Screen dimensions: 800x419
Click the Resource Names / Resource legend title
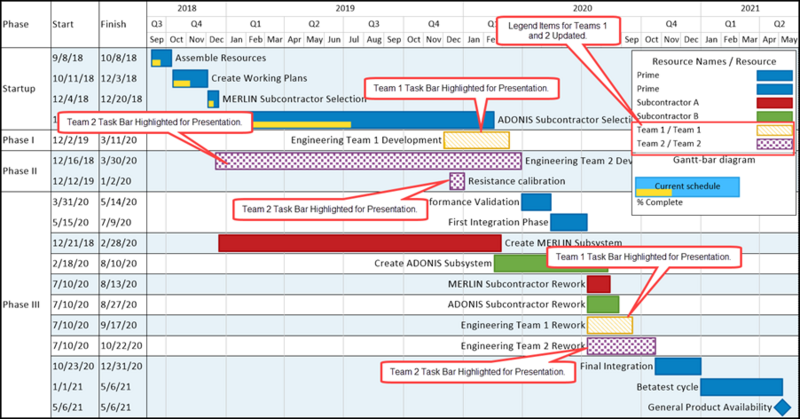(x=714, y=62)
